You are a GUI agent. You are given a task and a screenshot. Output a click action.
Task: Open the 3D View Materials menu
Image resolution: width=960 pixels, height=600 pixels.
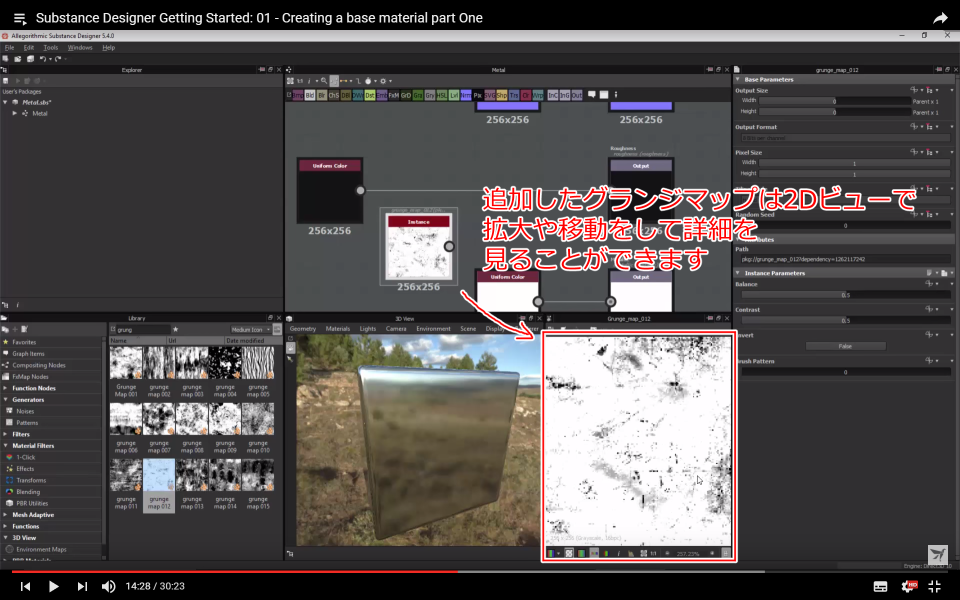coord(338,329)
